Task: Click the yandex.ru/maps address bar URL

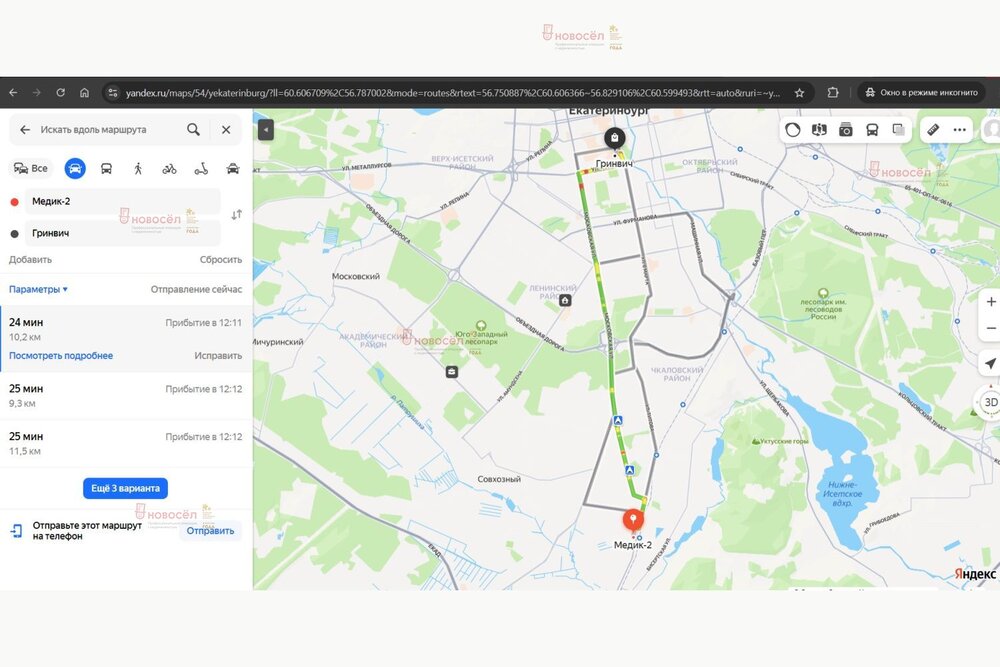Action: (x=453, y=93)
